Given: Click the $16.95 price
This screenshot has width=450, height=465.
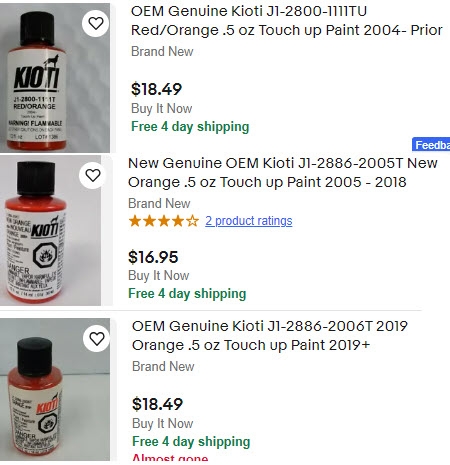Looking at the screenshot, I should click(x=153, y=257).
